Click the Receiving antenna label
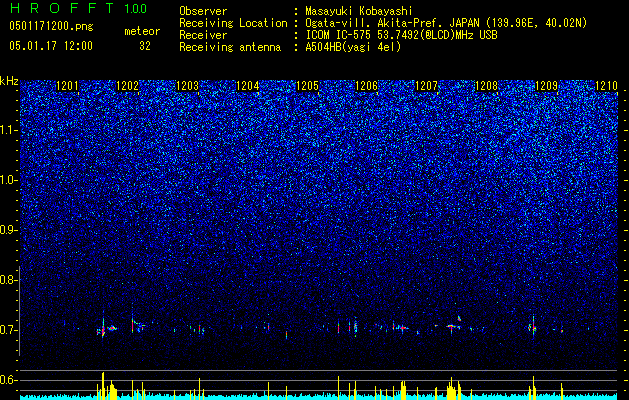The height and width of the screenshot is (400, 629). pos(230,47)
